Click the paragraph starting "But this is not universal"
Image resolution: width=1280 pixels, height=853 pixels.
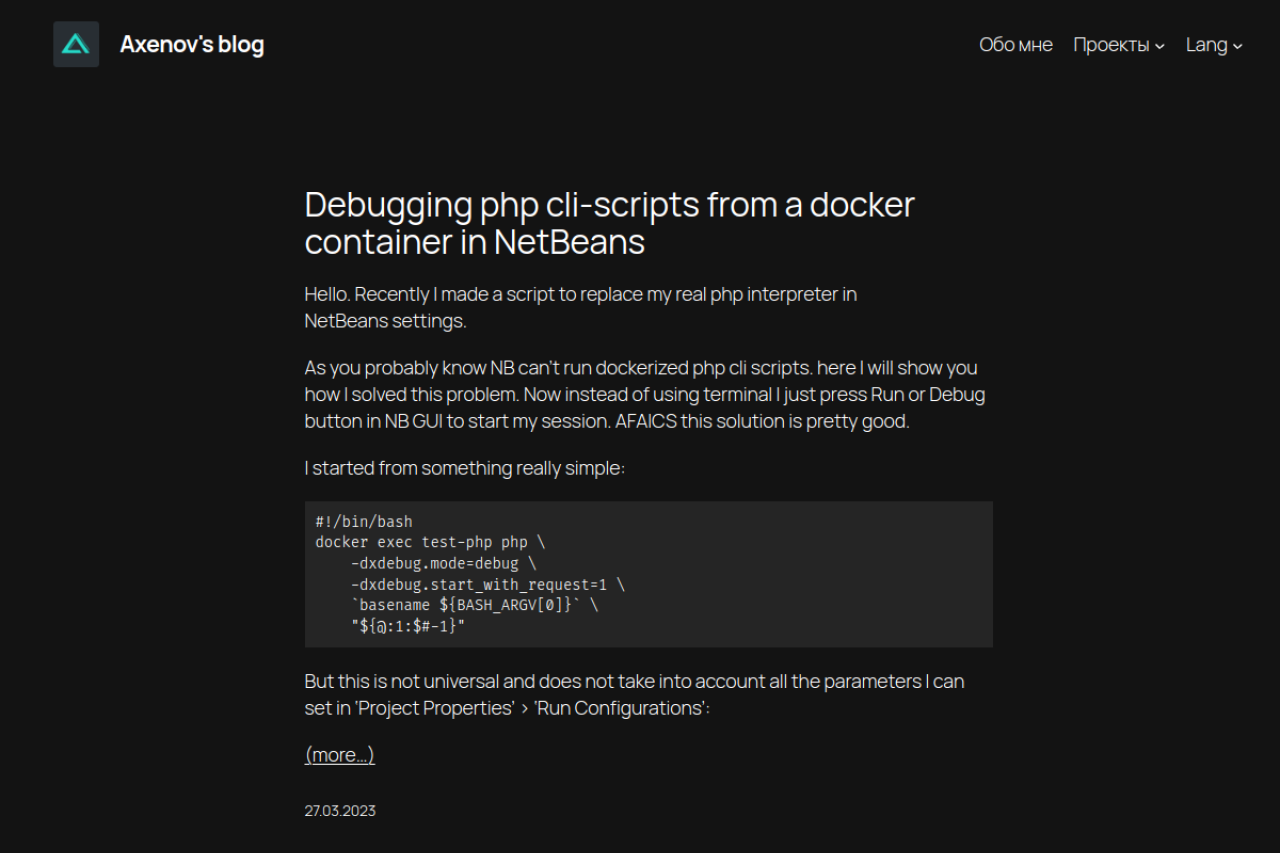[634, 694]
